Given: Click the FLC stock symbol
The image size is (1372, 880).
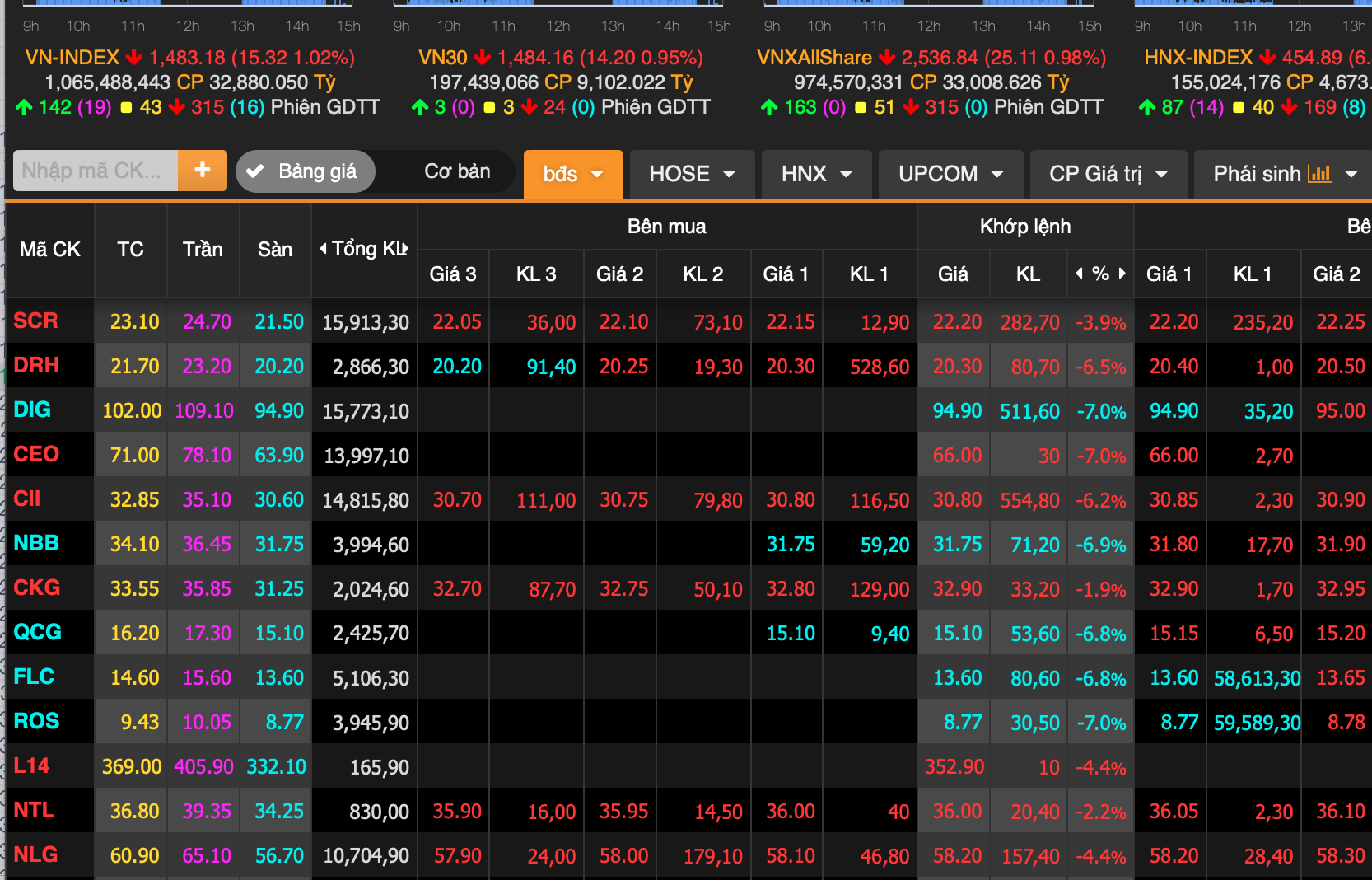Looking at the screenshot, I should [35, 676].
